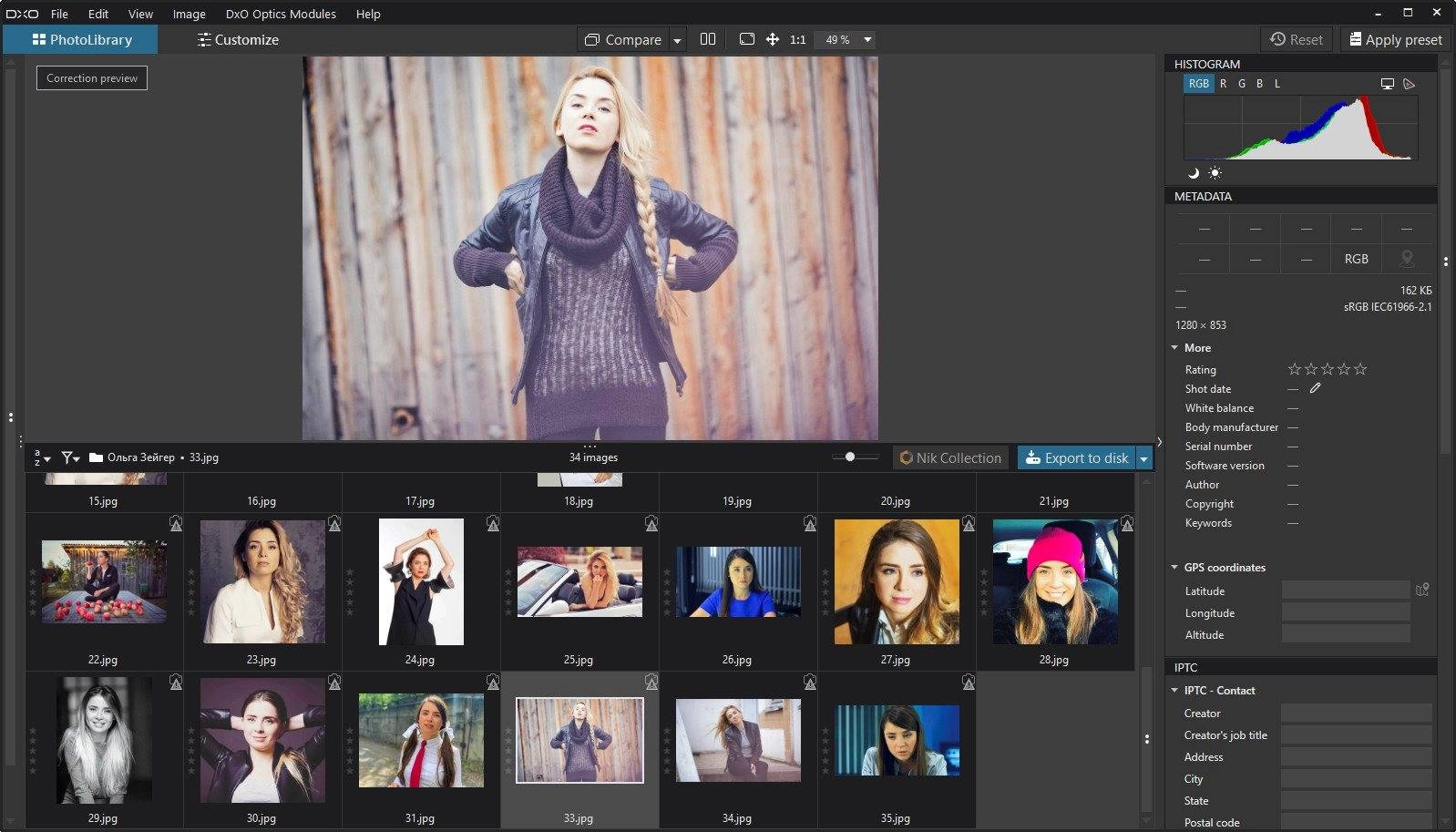1456x832 pixels.
Task: Click the Compare button
Action: [623, 40]
